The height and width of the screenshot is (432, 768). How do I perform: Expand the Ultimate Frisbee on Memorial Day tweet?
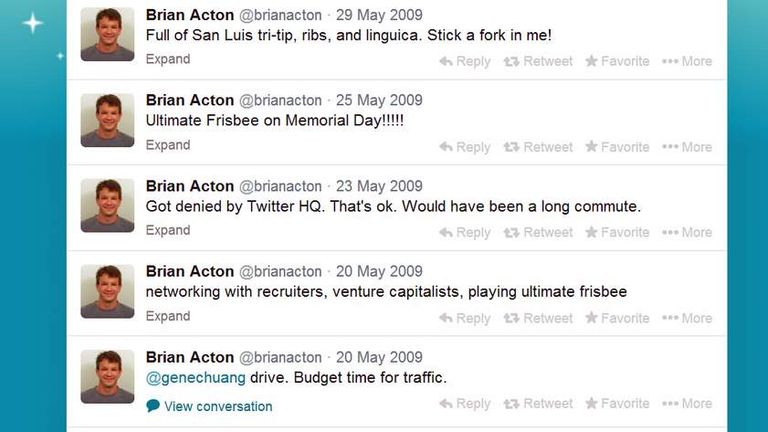[168, 145]
